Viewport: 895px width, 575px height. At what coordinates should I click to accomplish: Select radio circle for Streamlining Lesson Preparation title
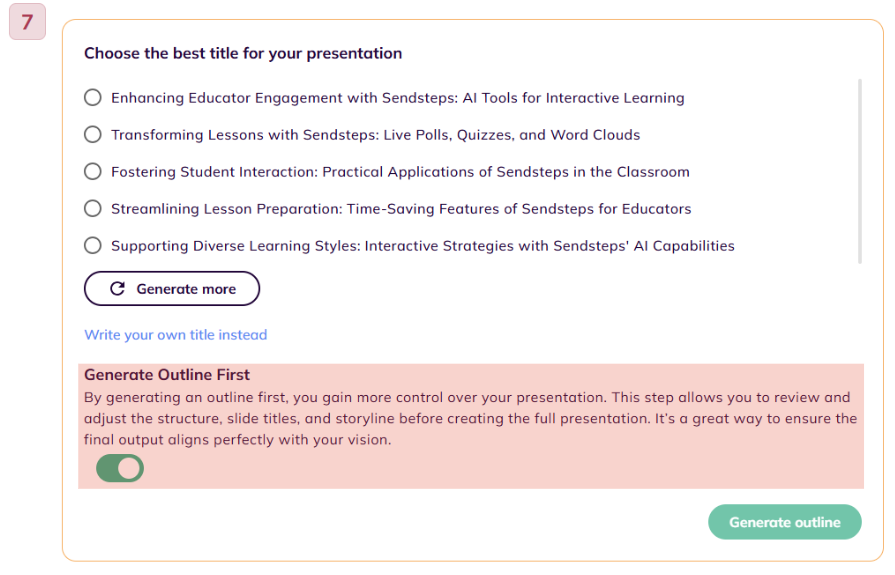pos(92,208)
